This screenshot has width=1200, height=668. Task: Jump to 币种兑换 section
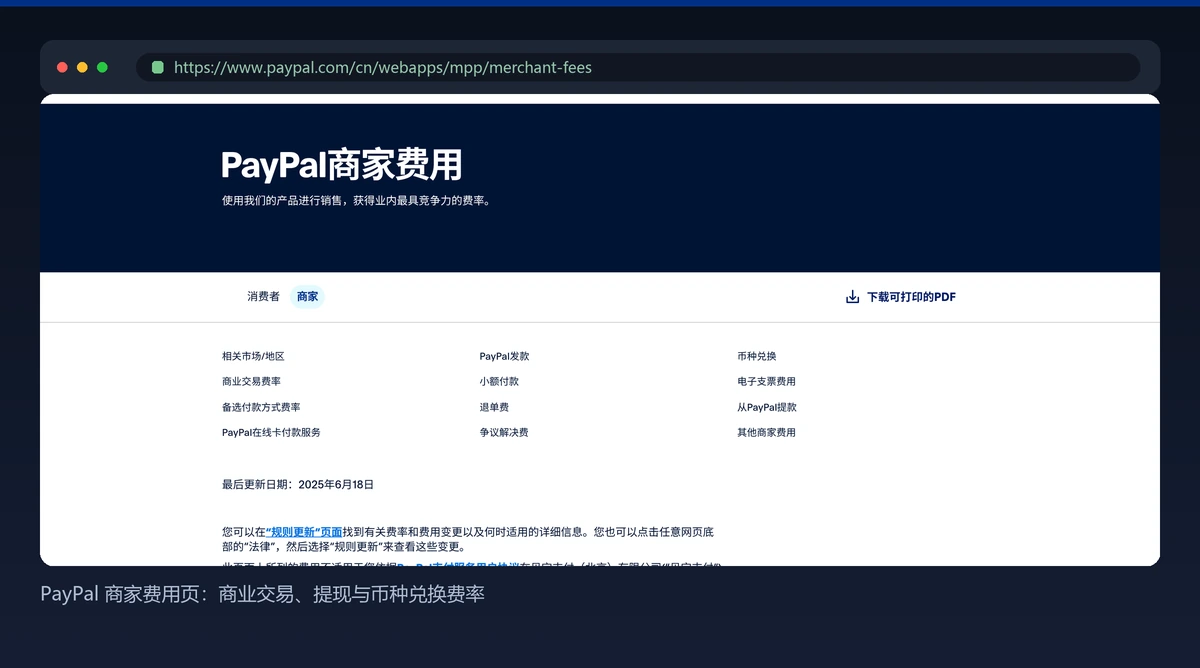click(757, 356)
